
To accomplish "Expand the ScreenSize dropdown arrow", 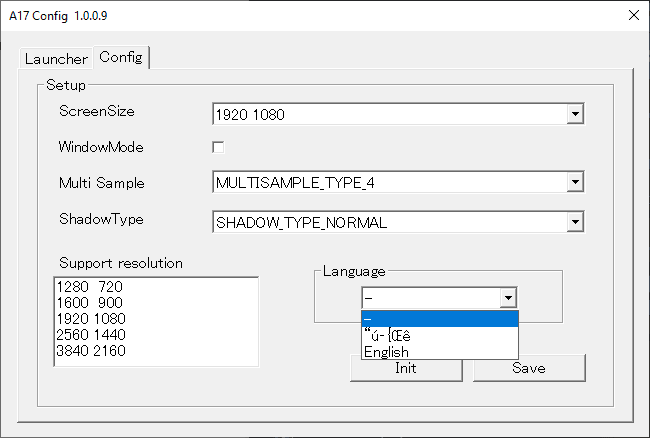I will 575,115.
